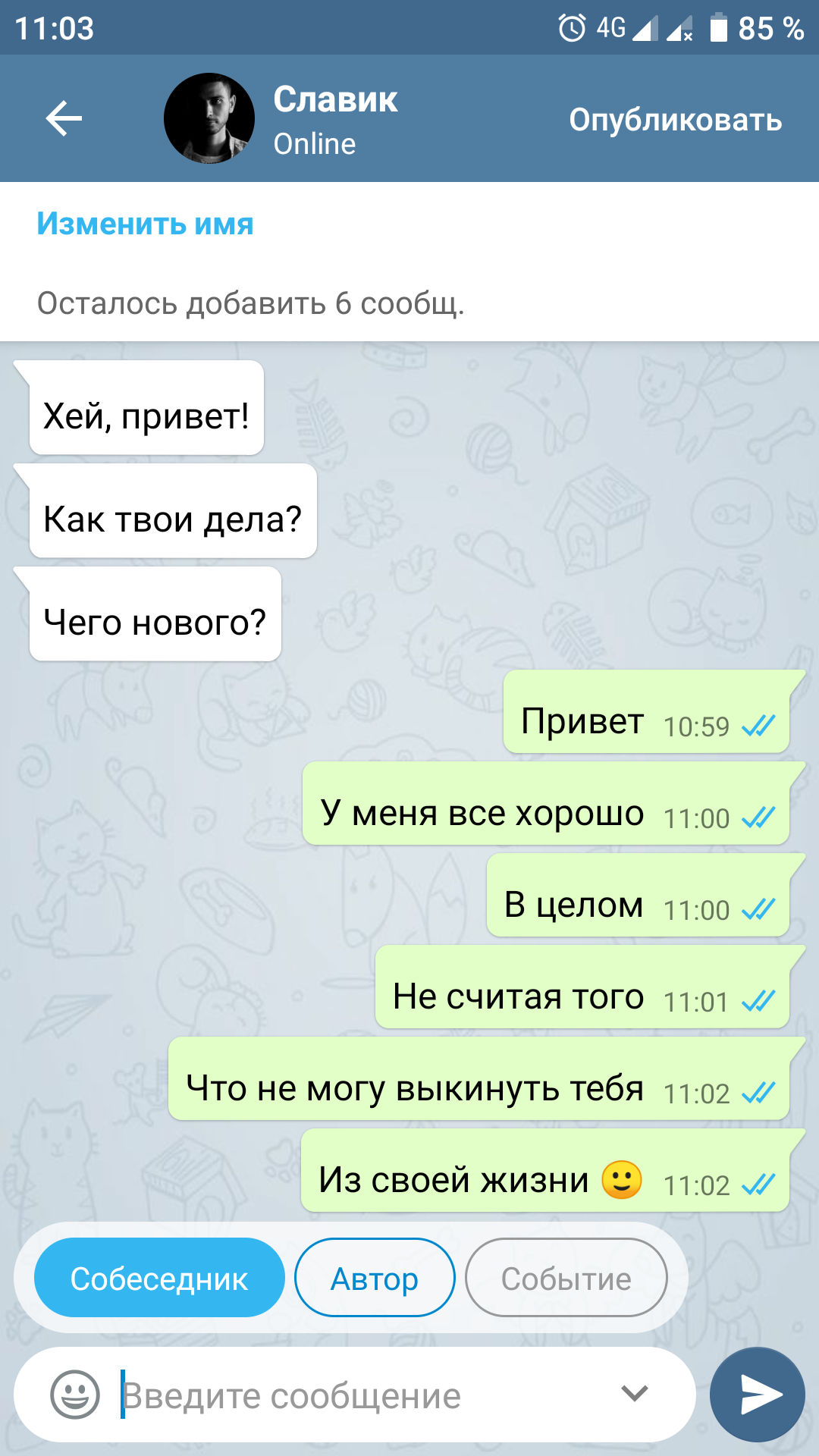Image resolution: width=819 pixels, height=1456 pixels.
Task: Tap read checkmarks on 'Привет' message
Action: tap(758, 726)
